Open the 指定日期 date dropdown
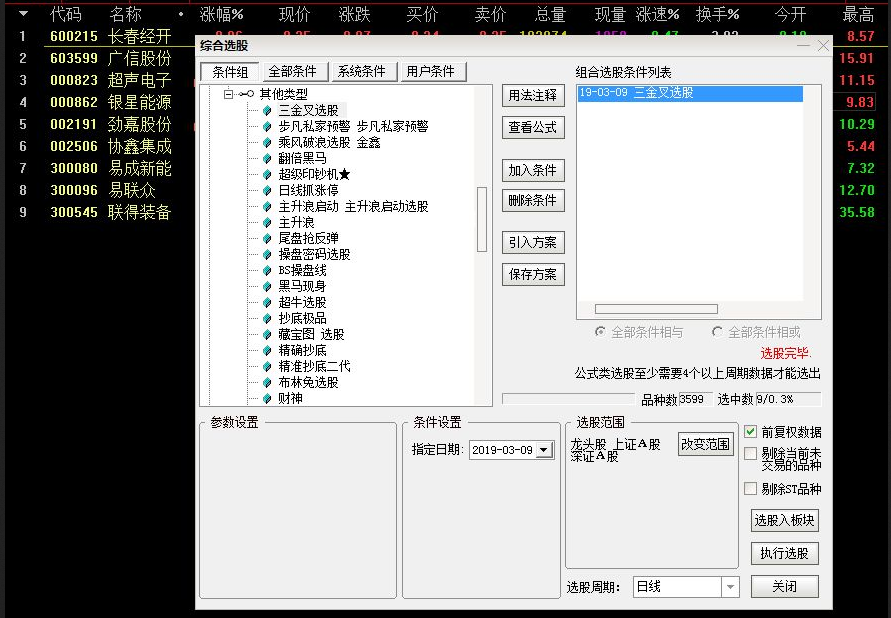This screenshot has width=891, height=618. (544, 450)
